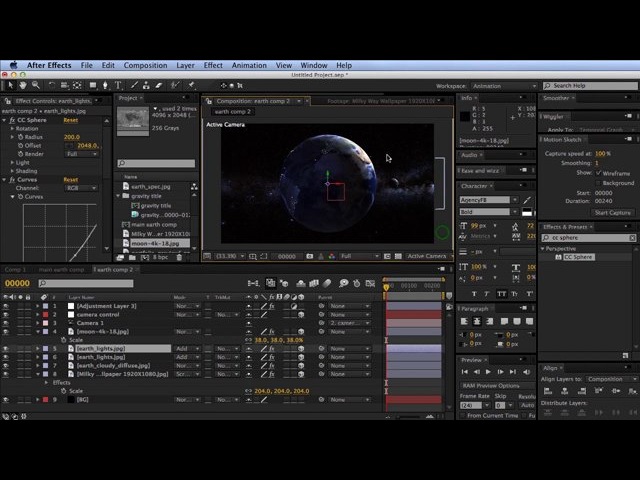Activate the Selection arrow tool
Image resolution: width=640 pixels, height=480 pixels.
(x=9, y=86)
